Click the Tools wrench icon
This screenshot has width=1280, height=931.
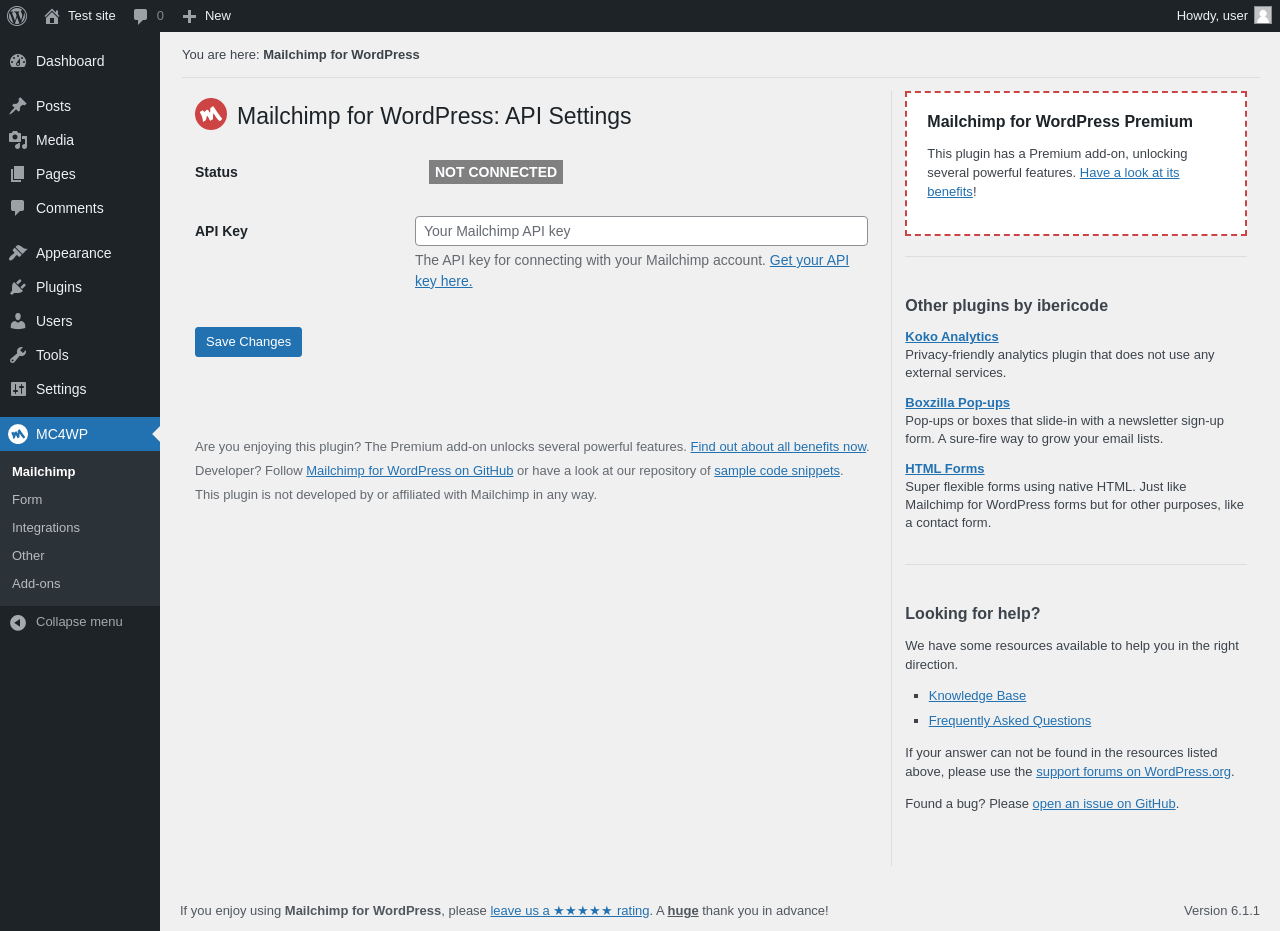[18, 355]
